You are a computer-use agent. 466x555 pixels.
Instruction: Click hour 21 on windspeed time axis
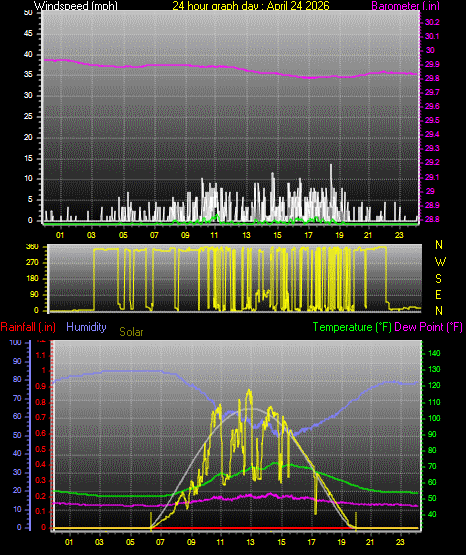368,235
